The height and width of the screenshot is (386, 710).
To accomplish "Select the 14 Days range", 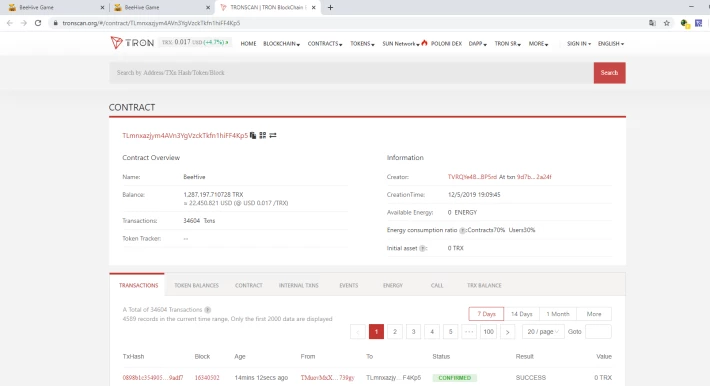I will pyautogui.click(x=522, y=314).
